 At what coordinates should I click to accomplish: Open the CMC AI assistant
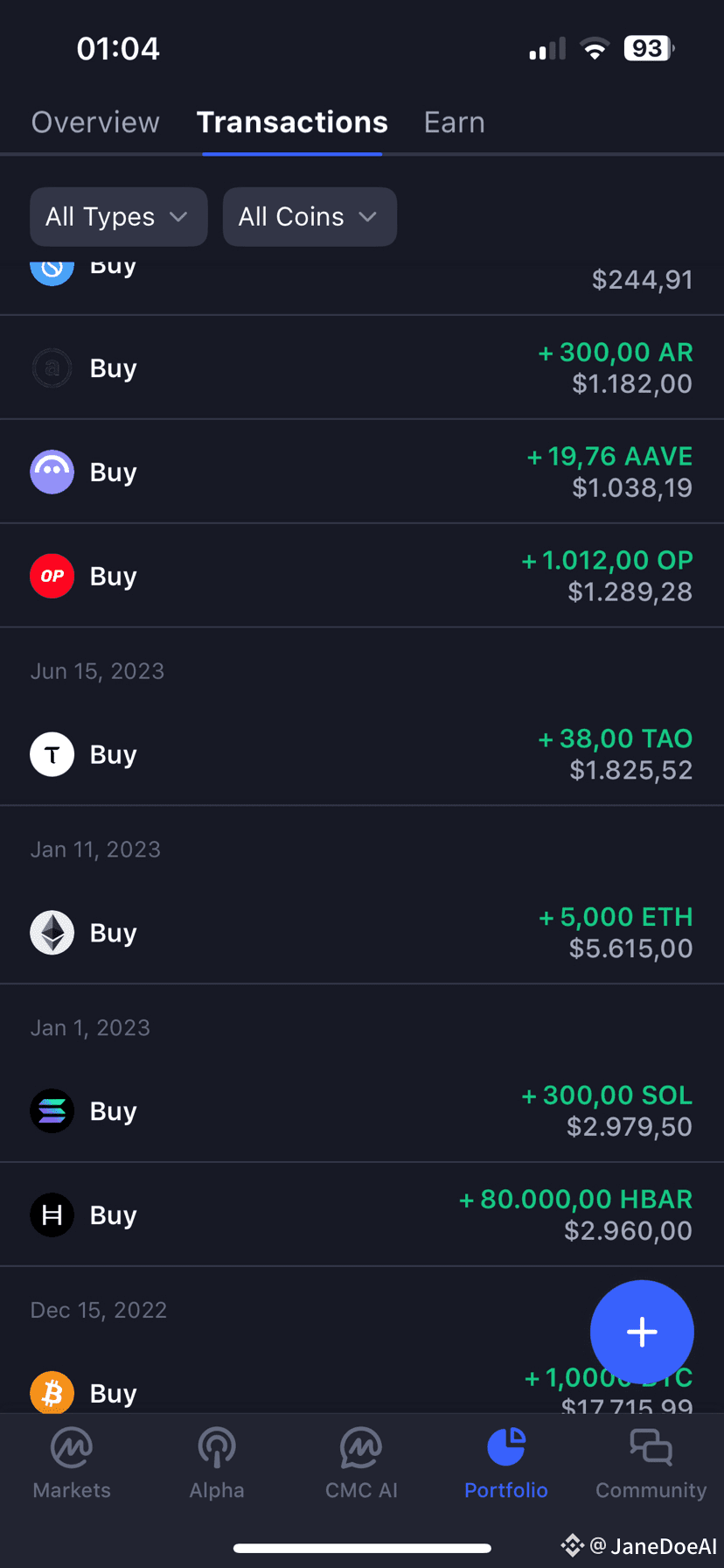[361, 1463]
